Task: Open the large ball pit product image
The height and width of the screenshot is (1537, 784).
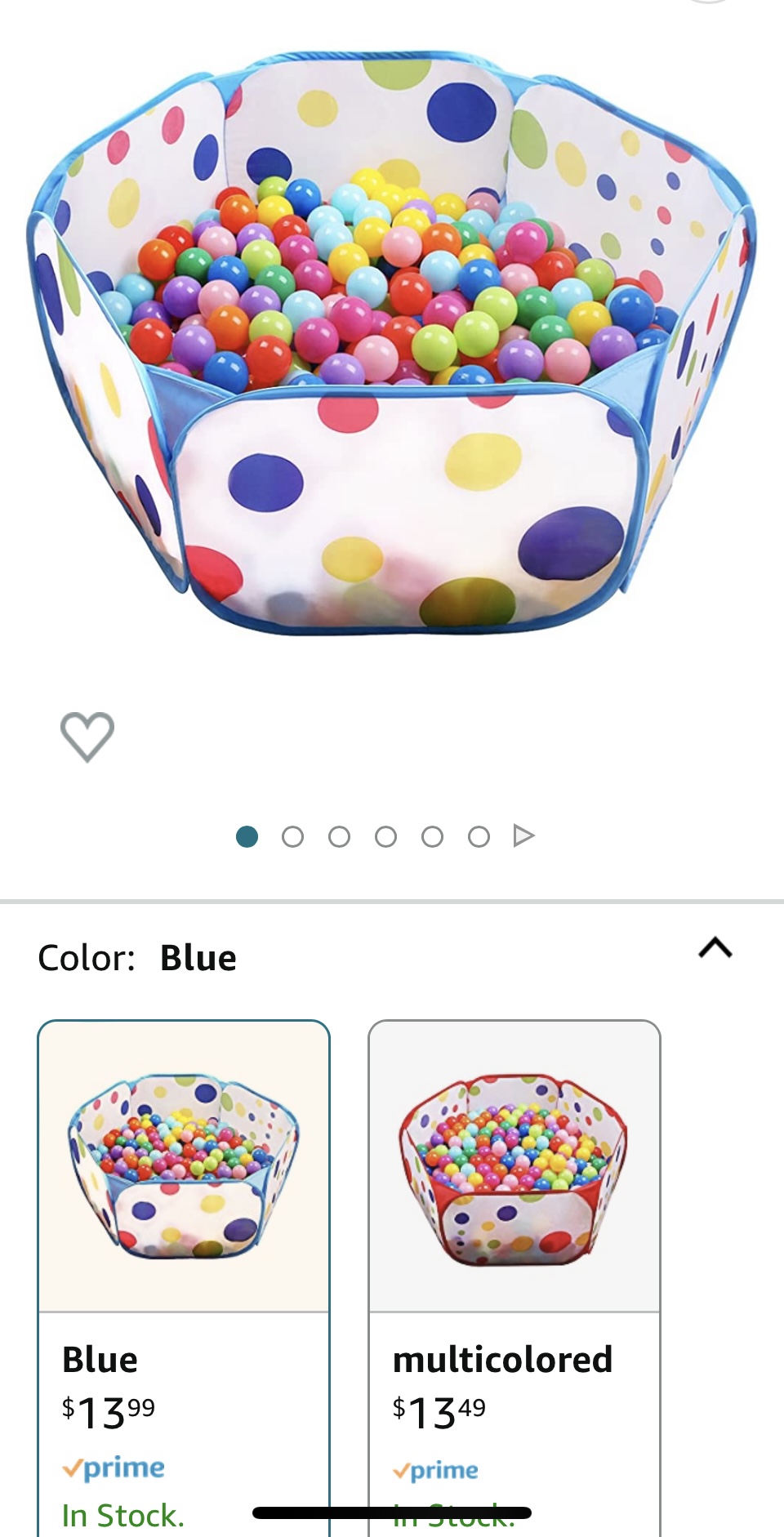Action: point(392,343)
